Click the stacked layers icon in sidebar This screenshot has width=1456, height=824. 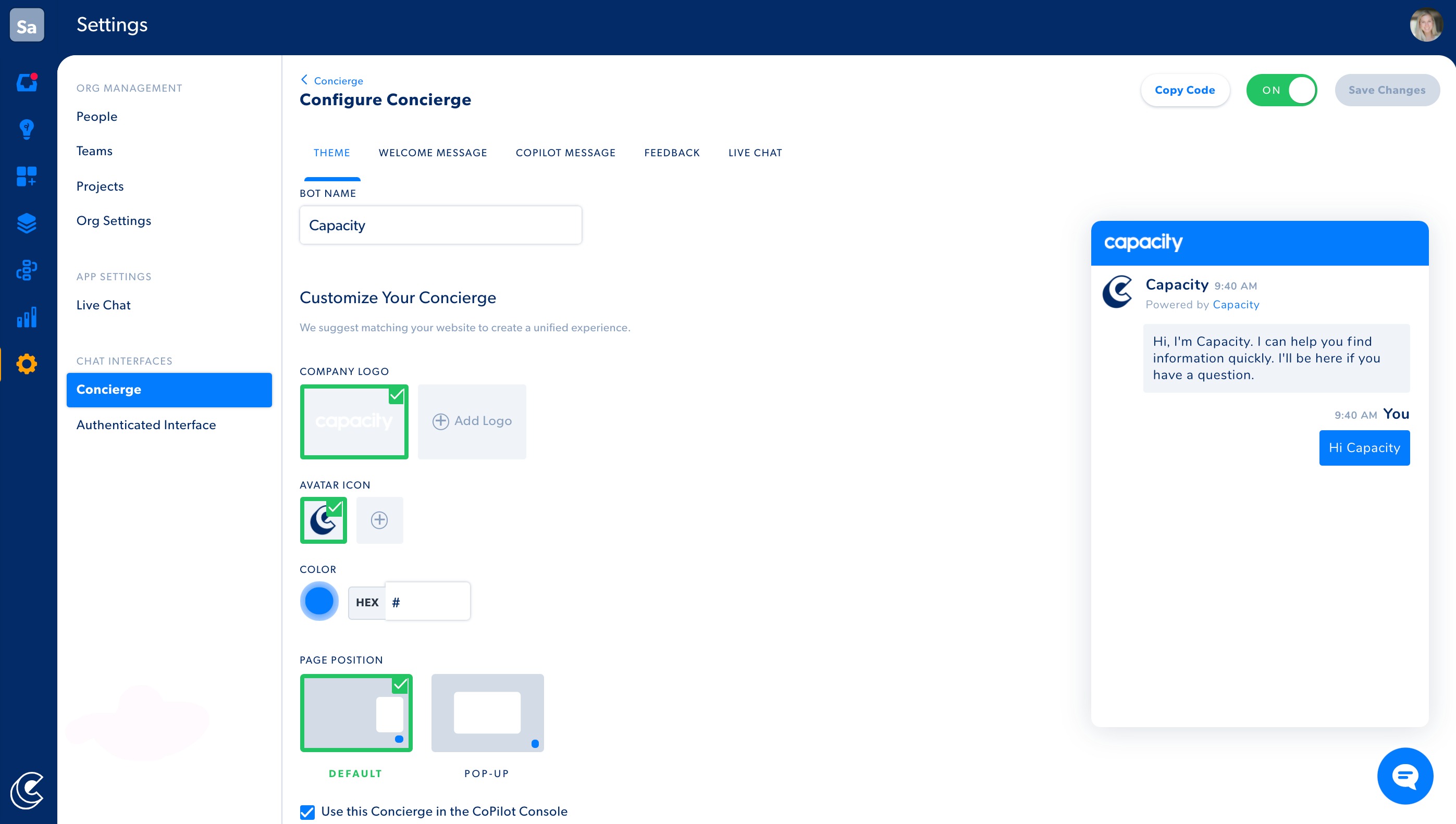coord(27,223)
